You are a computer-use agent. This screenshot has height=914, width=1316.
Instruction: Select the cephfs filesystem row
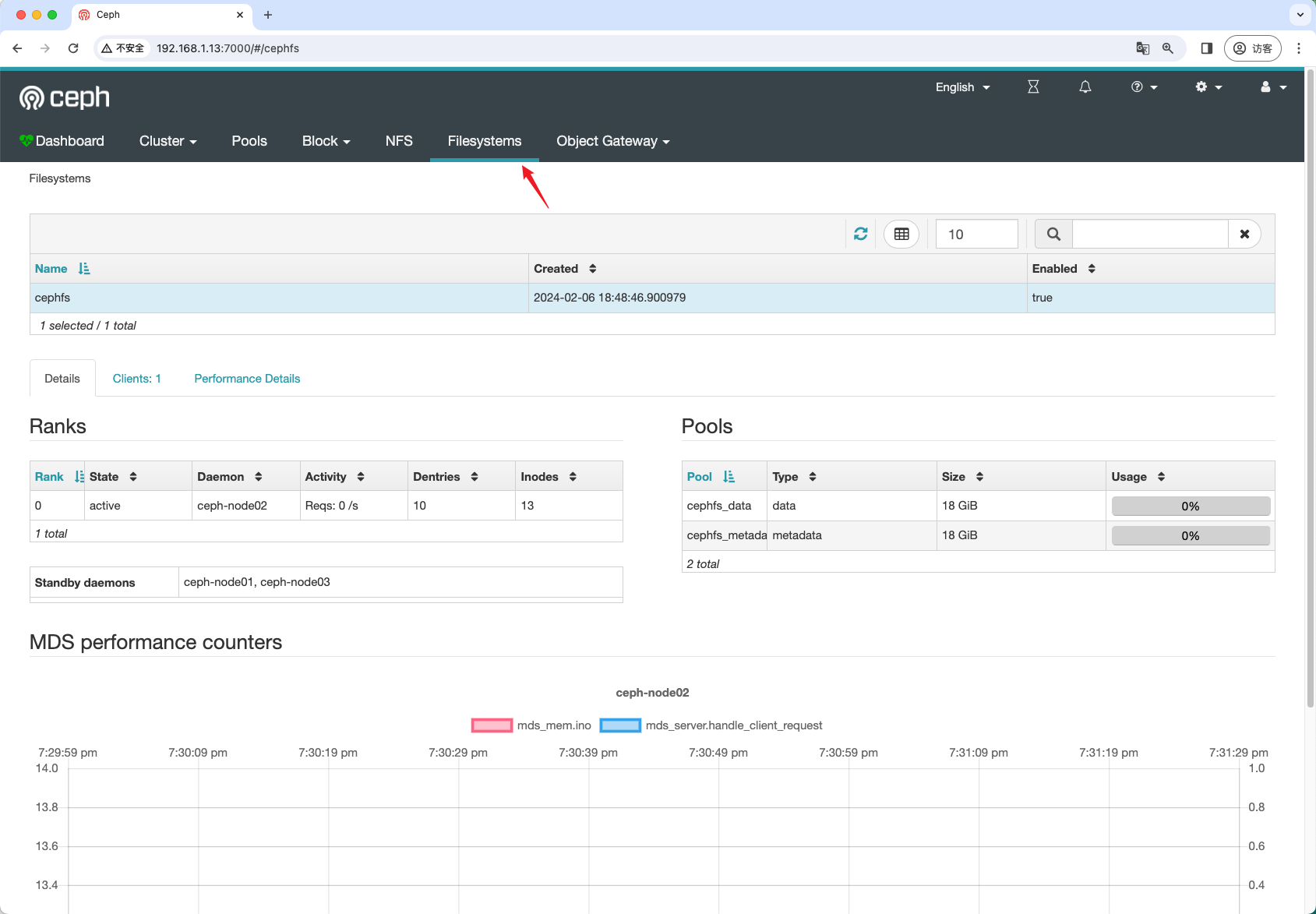652,298
